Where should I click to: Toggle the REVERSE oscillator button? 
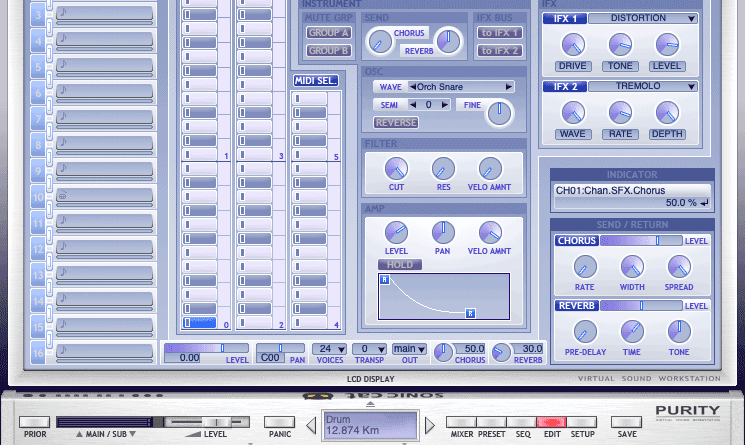pos(396,123)
